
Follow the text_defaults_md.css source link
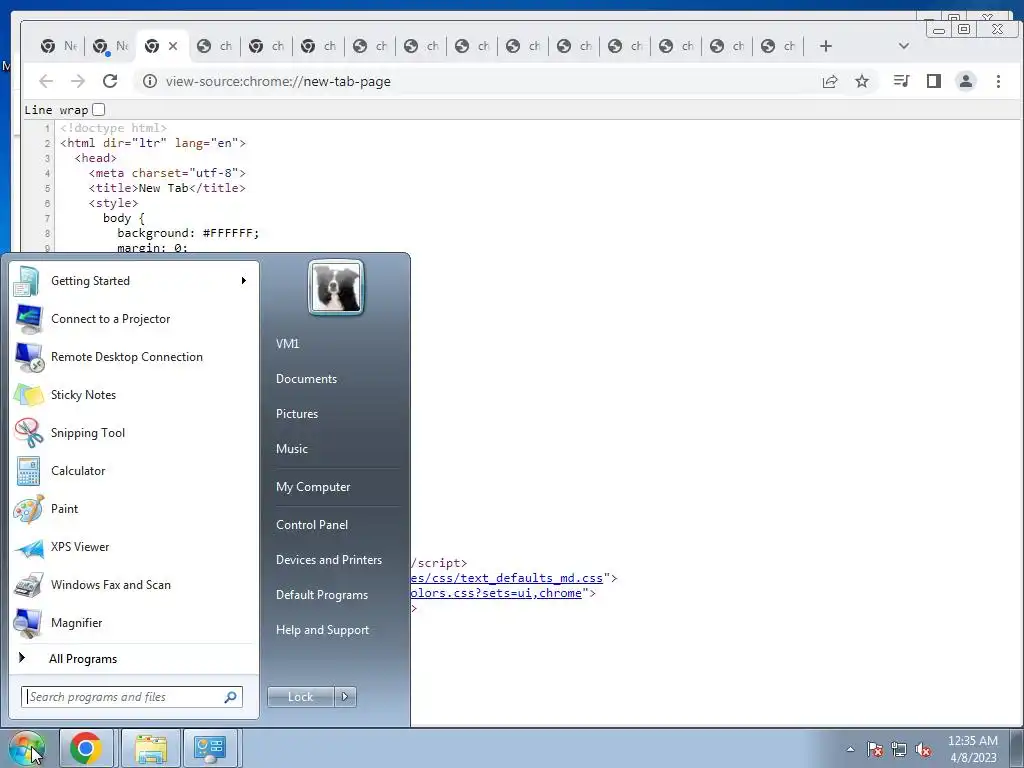507,578
